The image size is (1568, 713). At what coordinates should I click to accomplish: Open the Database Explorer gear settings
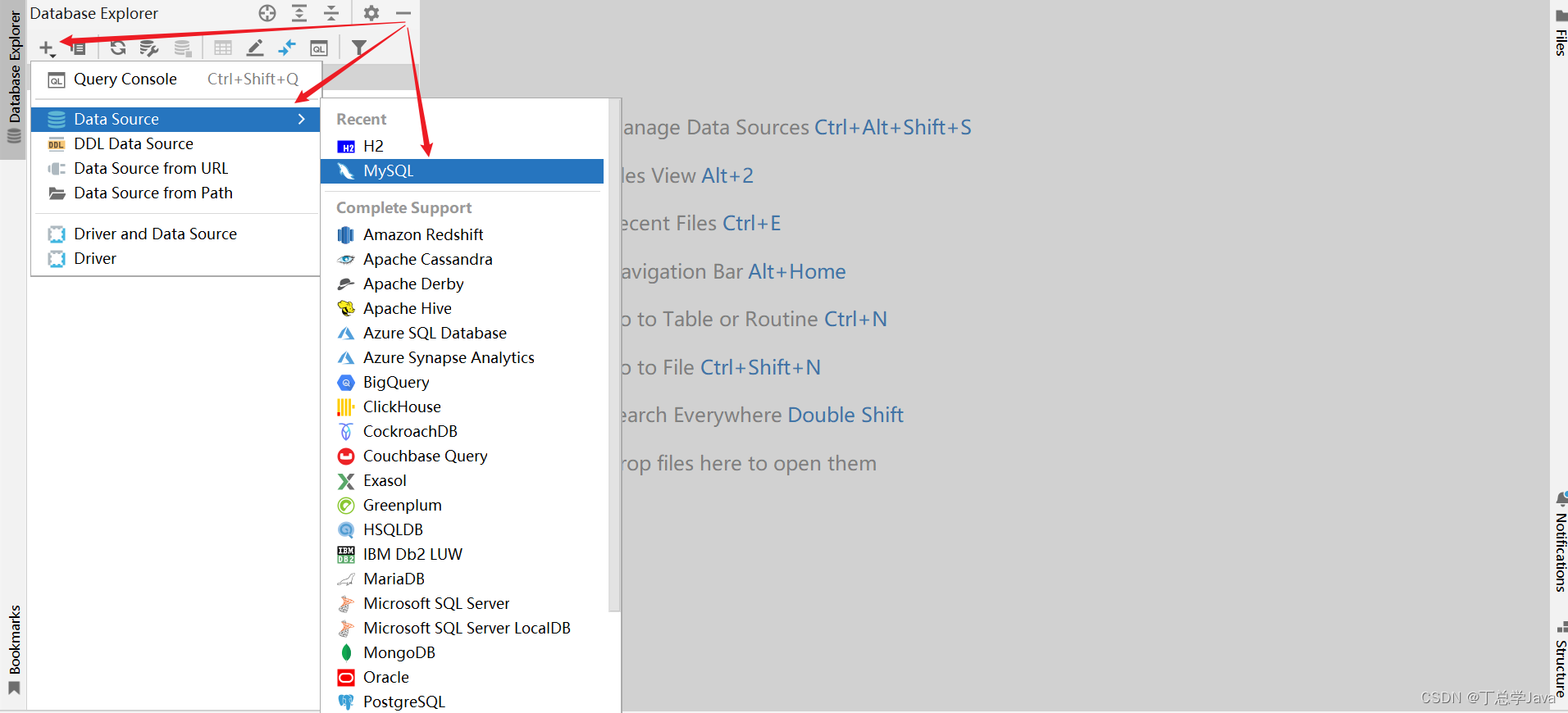click(x=371, y=13)
